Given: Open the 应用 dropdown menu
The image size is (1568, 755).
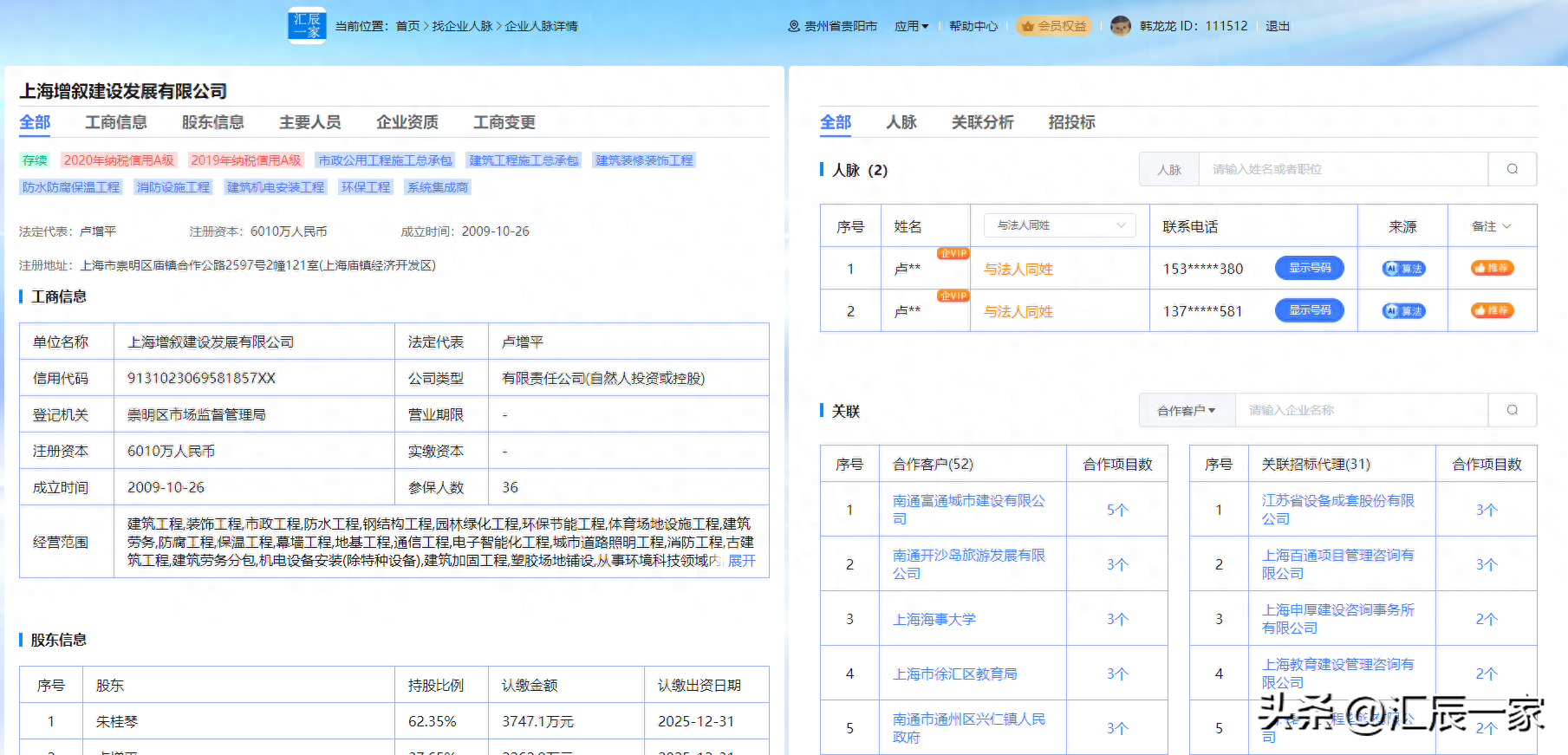Looking at the screenshot, I should (912, 26).
